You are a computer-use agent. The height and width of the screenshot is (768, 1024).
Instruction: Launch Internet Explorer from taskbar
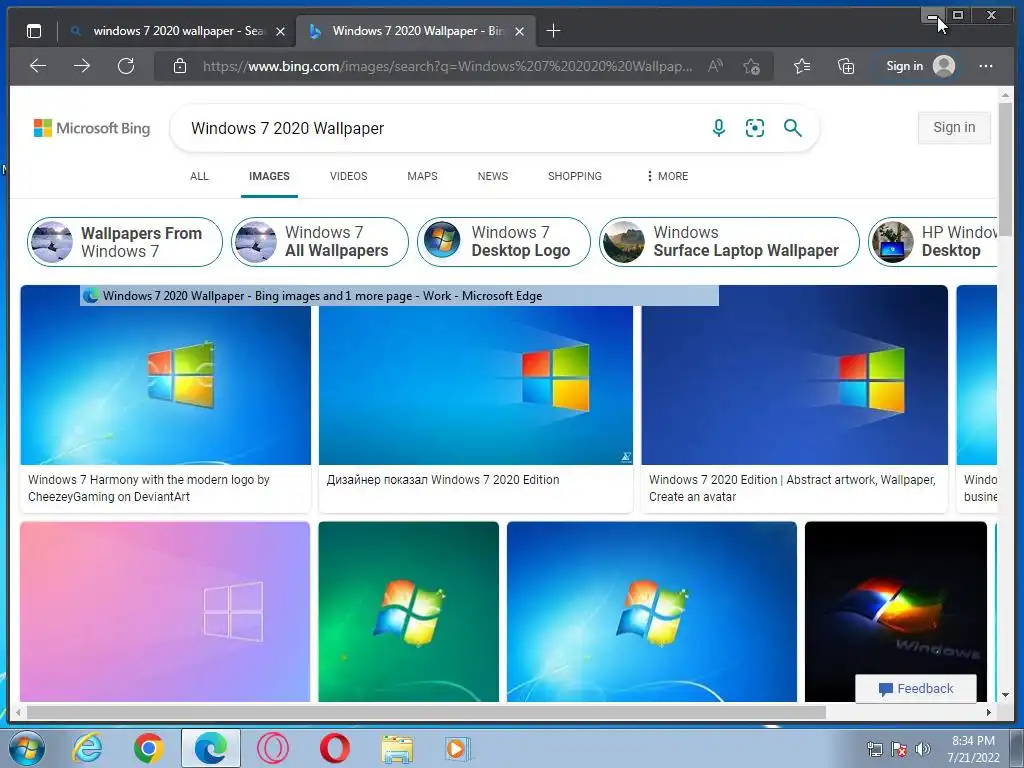(88, 748)
